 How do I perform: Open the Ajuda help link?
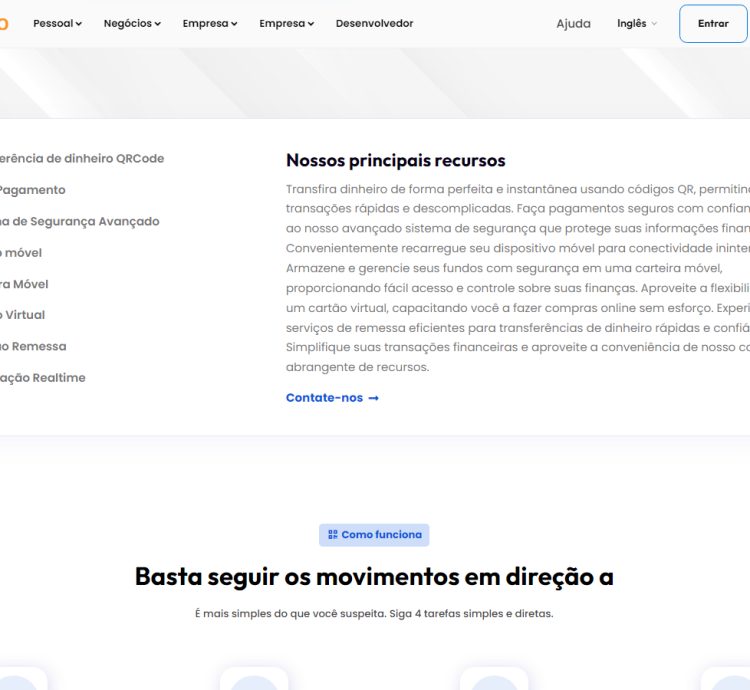click(x=573, y=24)
